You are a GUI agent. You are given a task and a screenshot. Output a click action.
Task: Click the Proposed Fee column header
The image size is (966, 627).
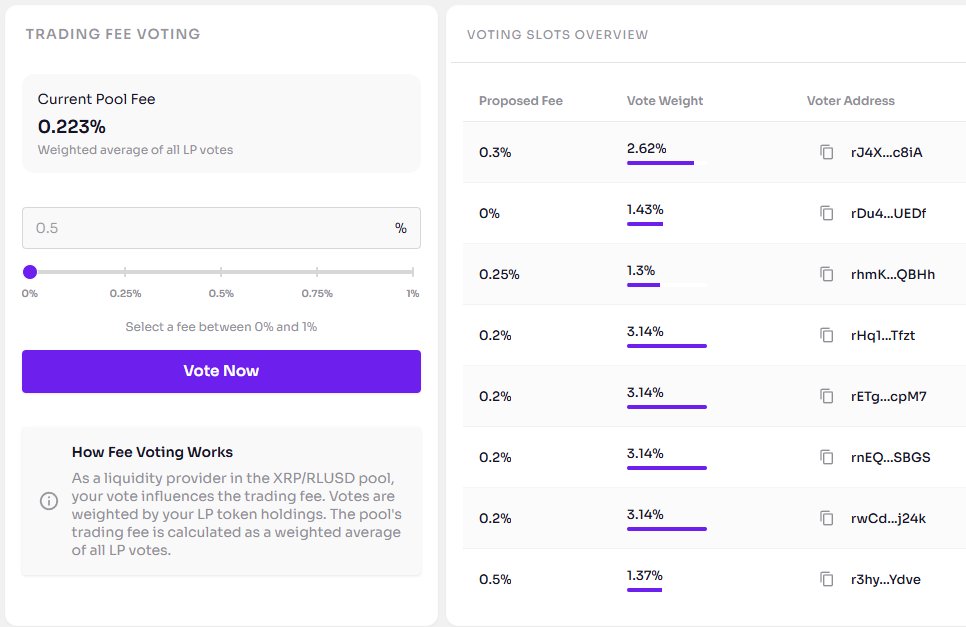521,101
